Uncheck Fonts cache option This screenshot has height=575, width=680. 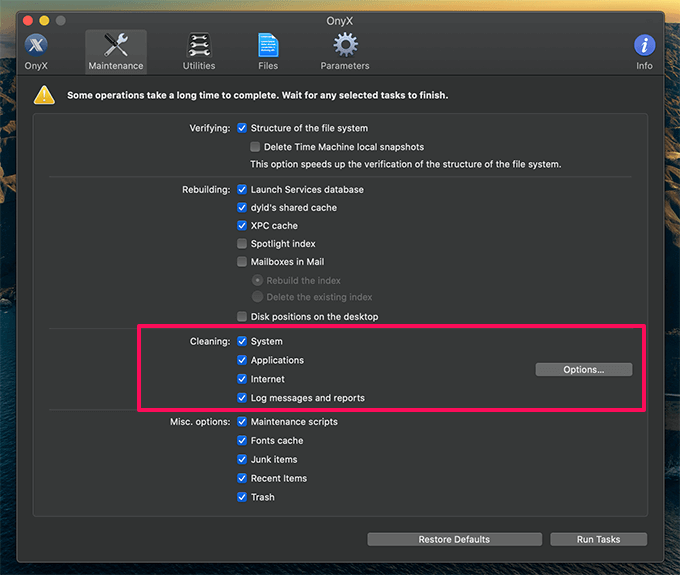pyautogui.click(x=242, y=440)
